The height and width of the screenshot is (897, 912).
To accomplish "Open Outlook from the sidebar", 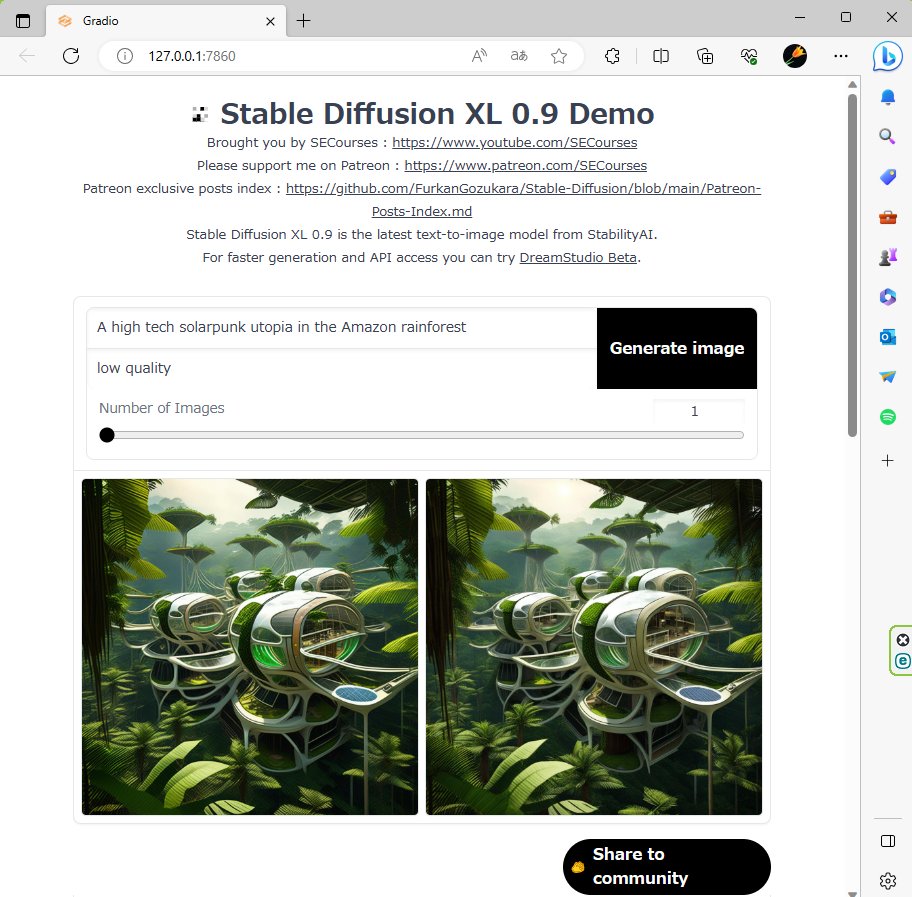I will 887,337.
